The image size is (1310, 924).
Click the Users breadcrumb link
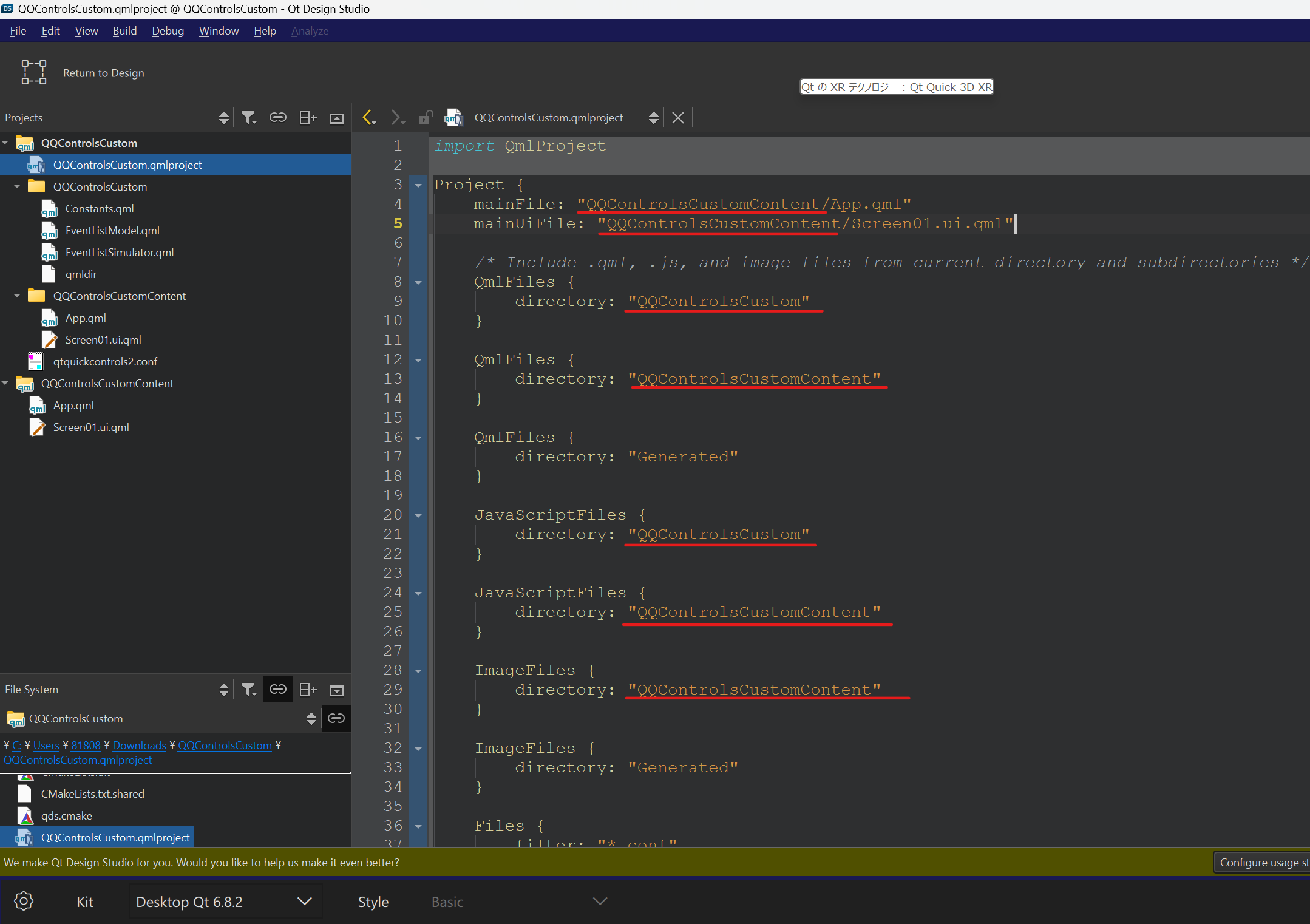coord(46,745)
